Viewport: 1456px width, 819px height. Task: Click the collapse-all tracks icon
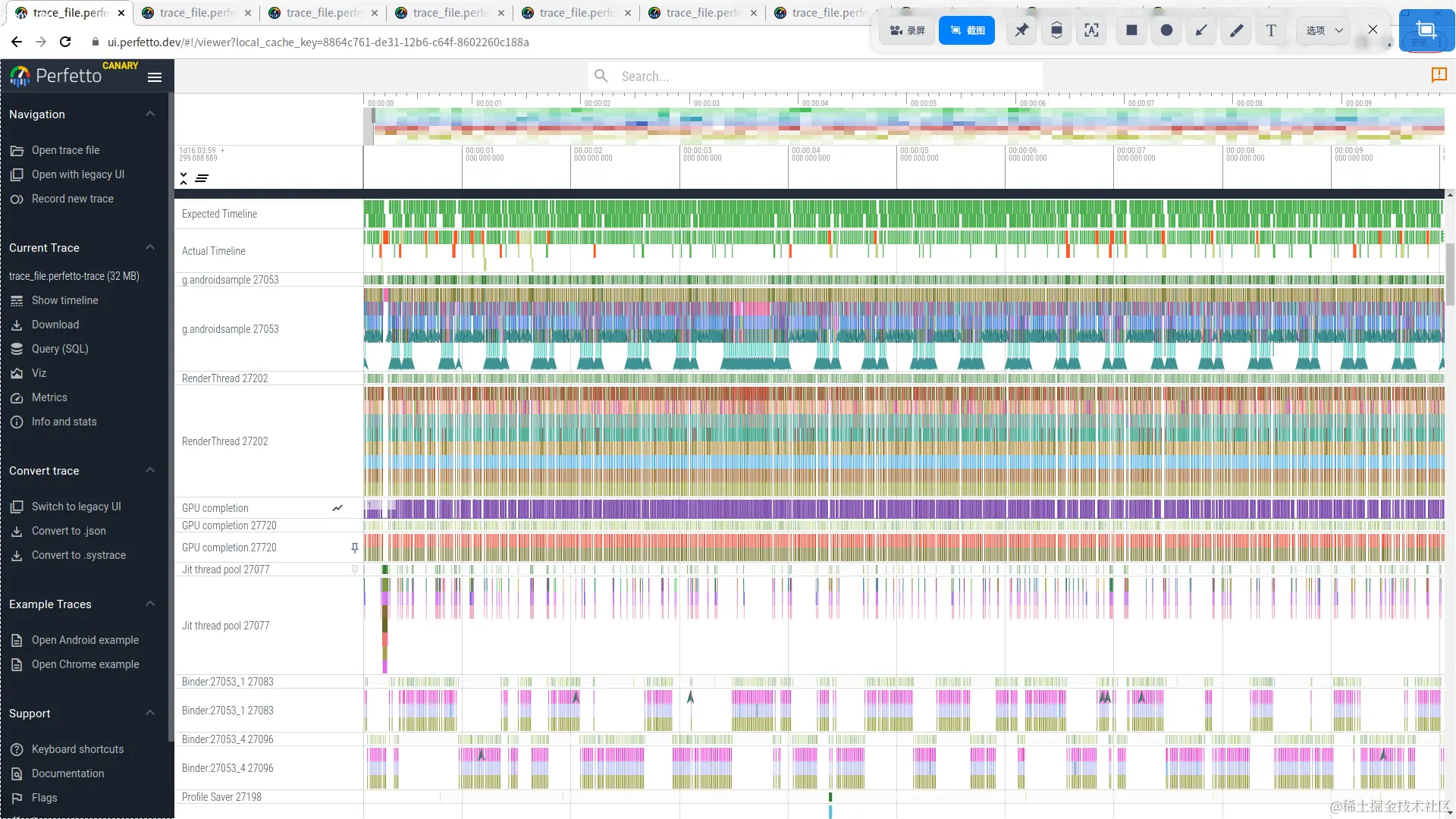click(184, 178)
